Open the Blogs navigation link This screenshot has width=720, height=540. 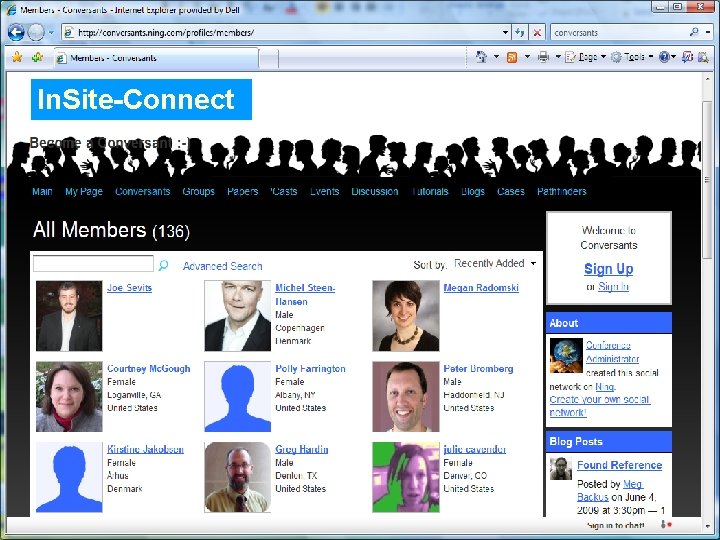tap(473, 191)
